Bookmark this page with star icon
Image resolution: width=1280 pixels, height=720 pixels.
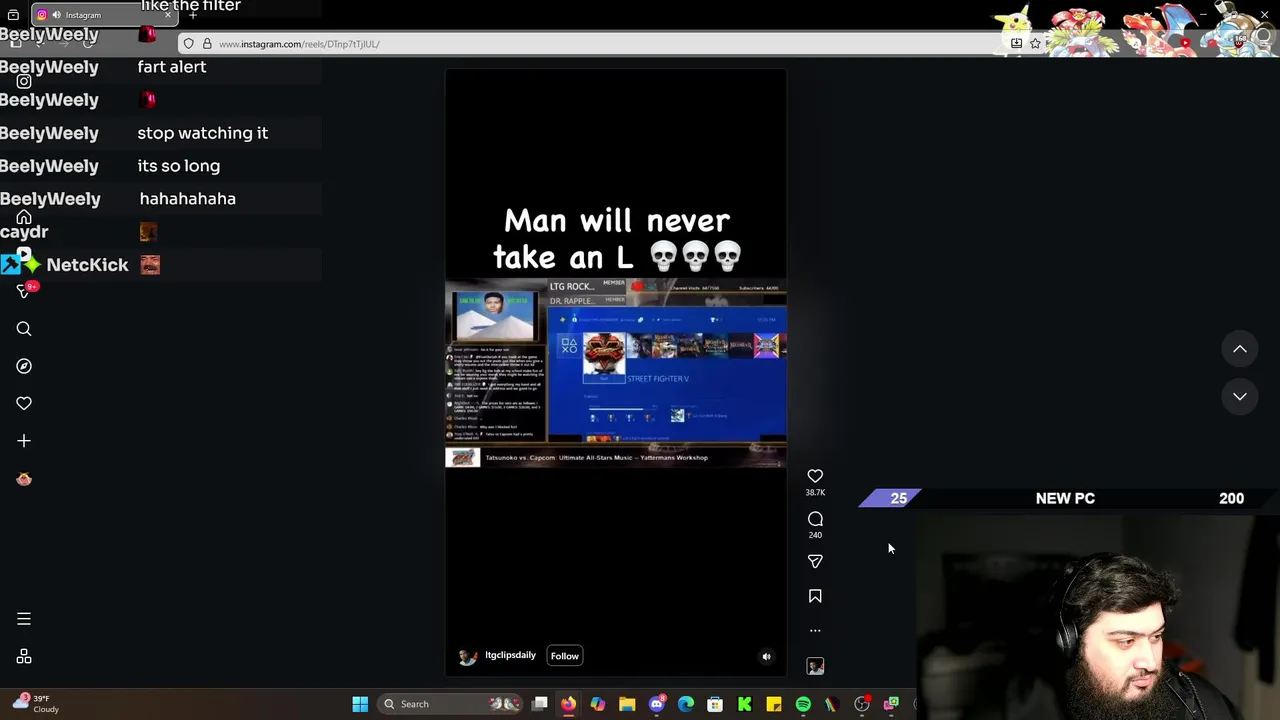(x=1035, y=44)
